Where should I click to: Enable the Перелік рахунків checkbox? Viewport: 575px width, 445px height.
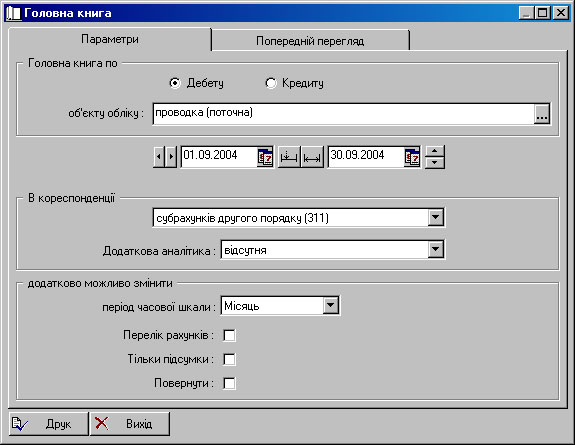coord(230,335)
